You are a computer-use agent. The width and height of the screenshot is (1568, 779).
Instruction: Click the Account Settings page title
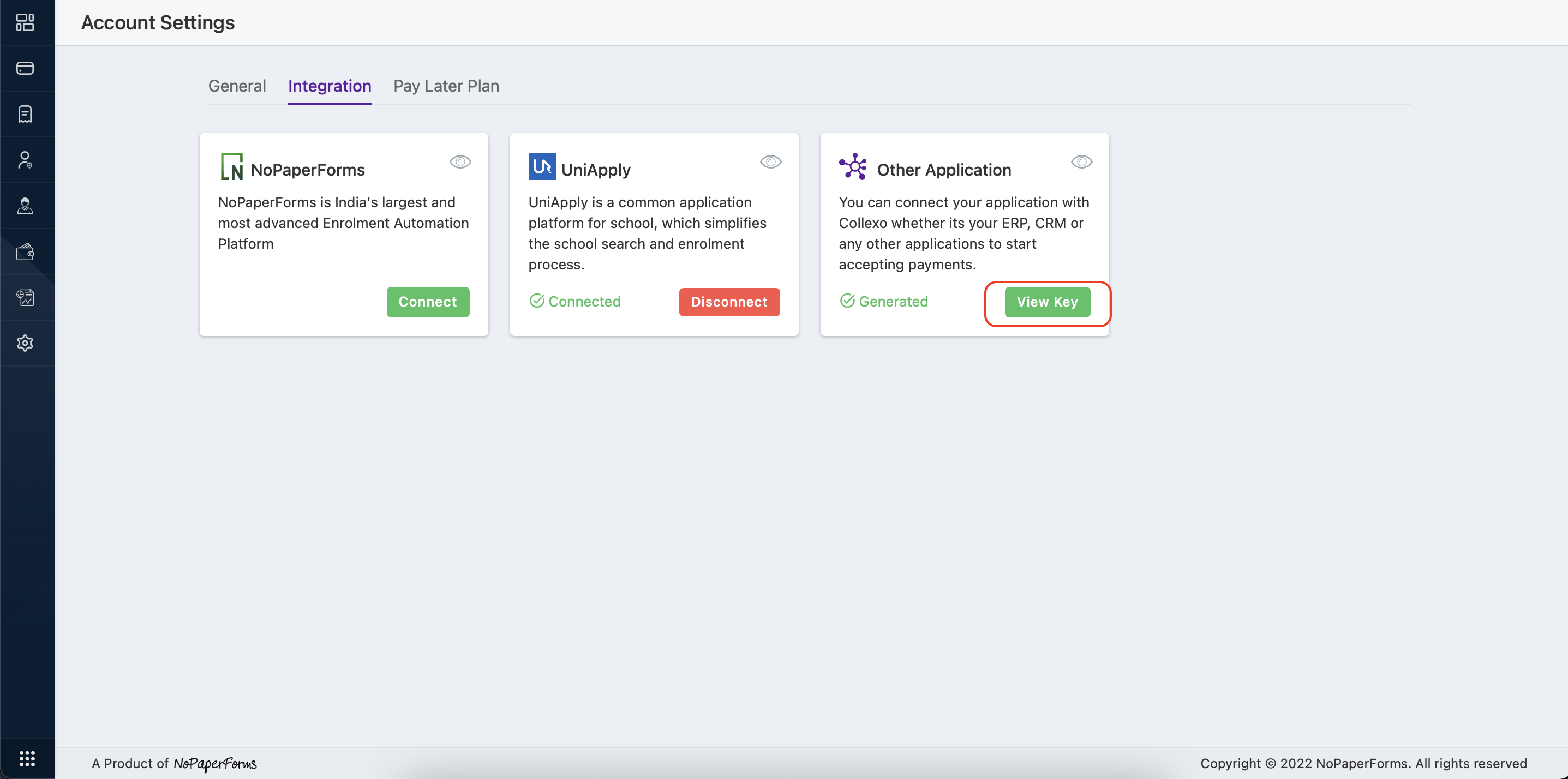(x=158, y=22)
